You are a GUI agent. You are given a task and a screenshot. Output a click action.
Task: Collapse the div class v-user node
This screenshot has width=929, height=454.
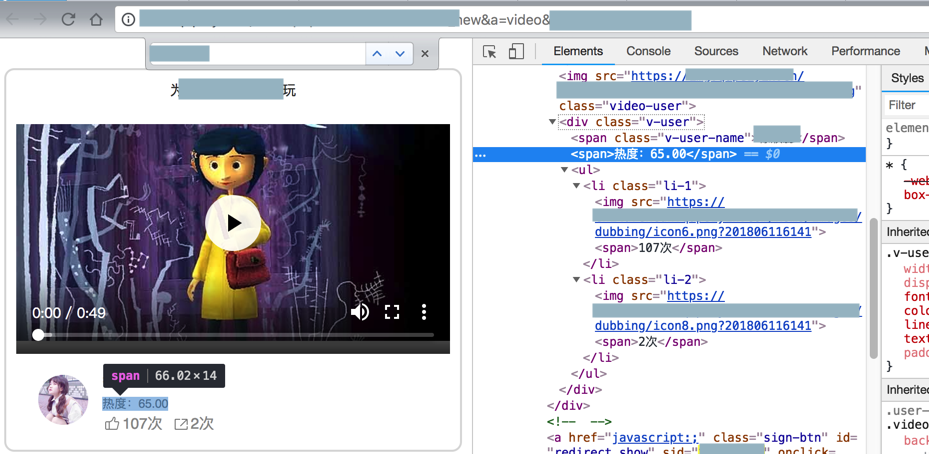552,122
